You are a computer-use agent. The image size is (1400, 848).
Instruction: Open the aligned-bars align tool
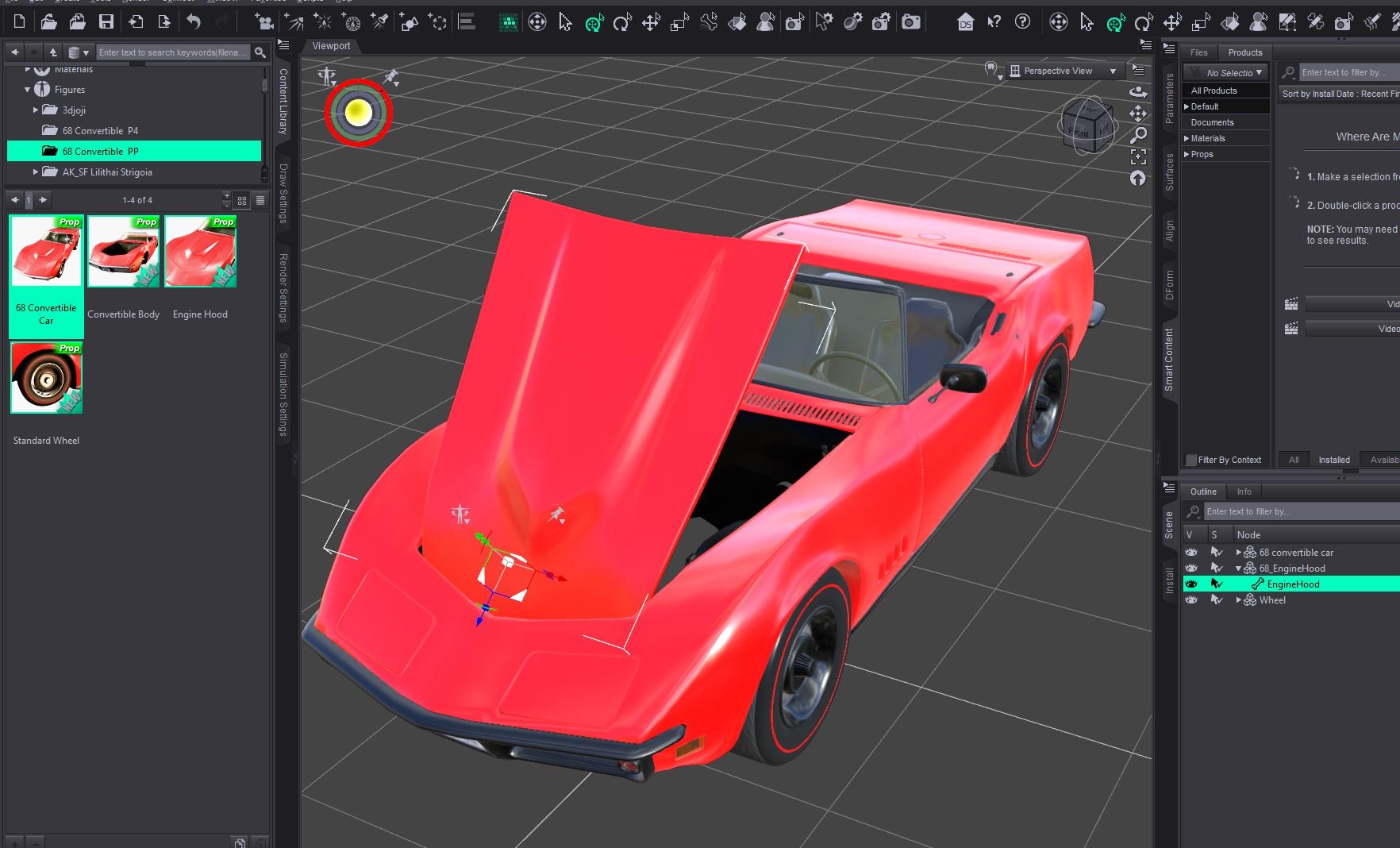467,21
